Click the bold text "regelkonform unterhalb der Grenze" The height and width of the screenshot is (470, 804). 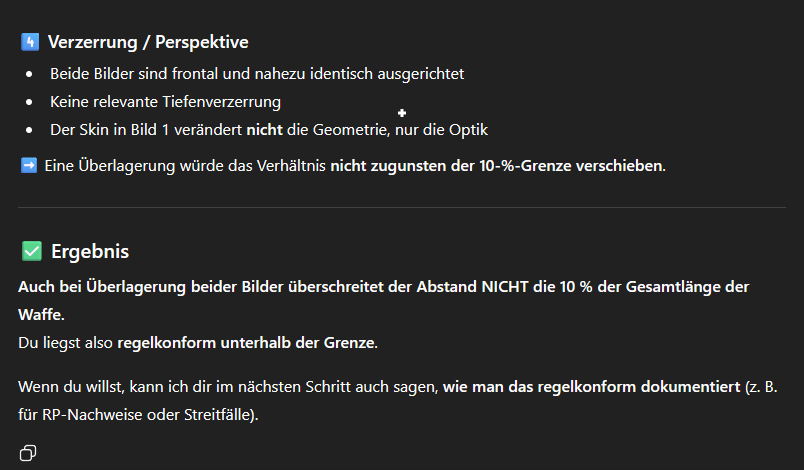click(x=246, y=343)
